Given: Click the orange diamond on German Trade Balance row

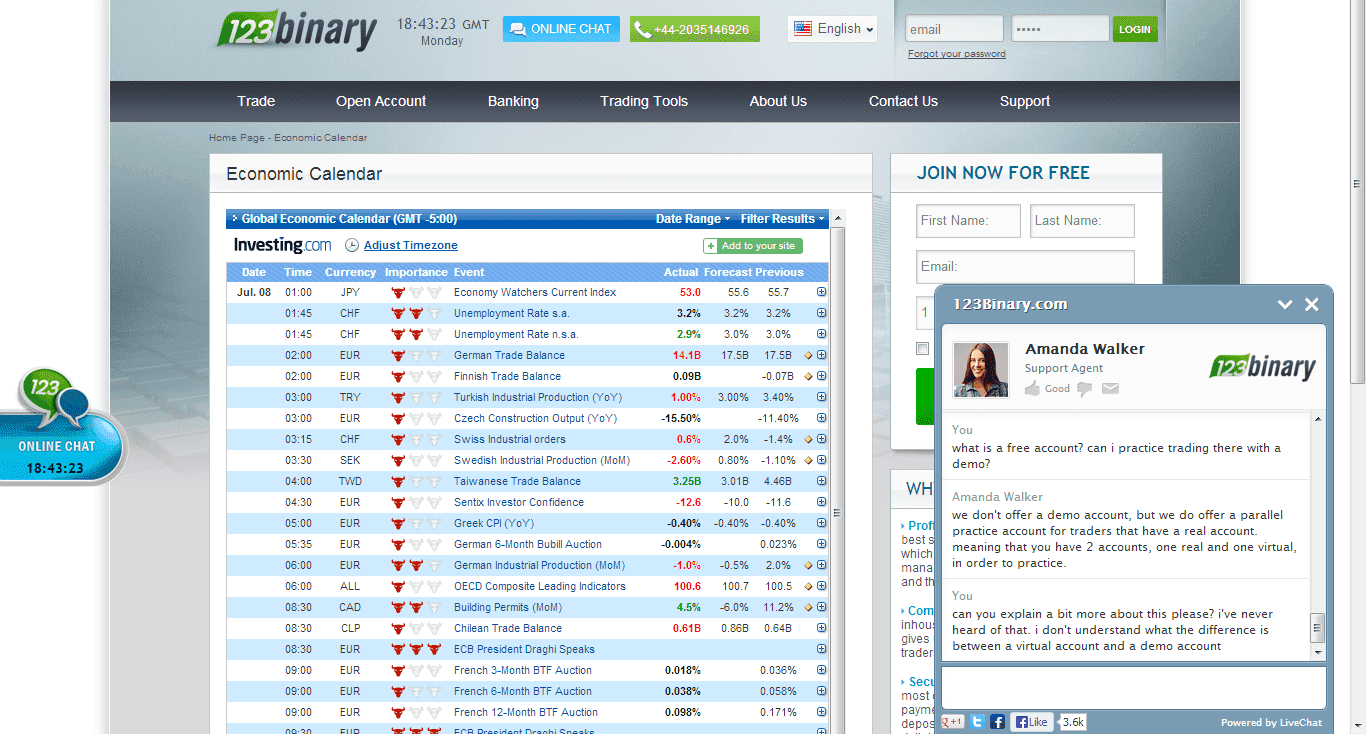Looking at the screenshot, I should [808, 355].
